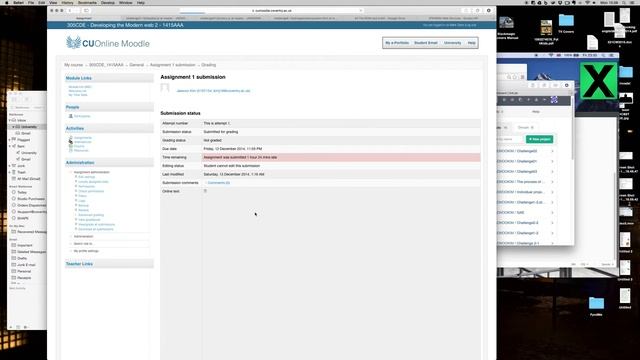The width and height of the screenshot is (640, 360).
Task: Click filter by name field in project window
Action: [x=510, y=139]
